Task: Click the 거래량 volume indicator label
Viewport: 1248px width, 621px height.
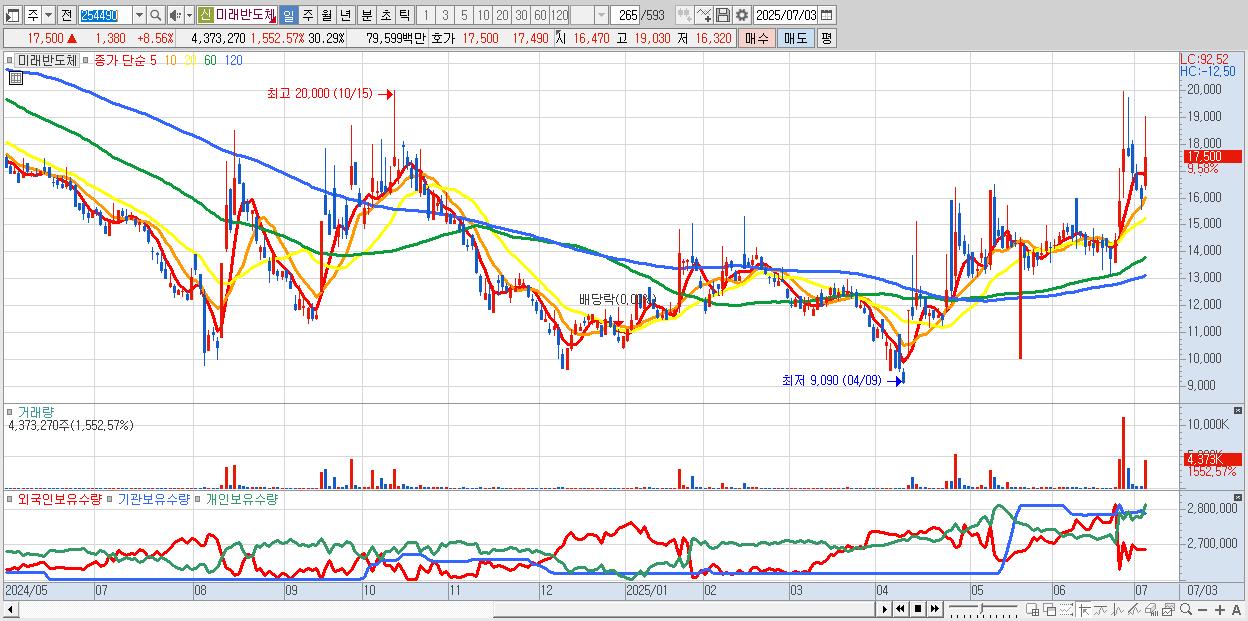Action: tap(35, 412)
